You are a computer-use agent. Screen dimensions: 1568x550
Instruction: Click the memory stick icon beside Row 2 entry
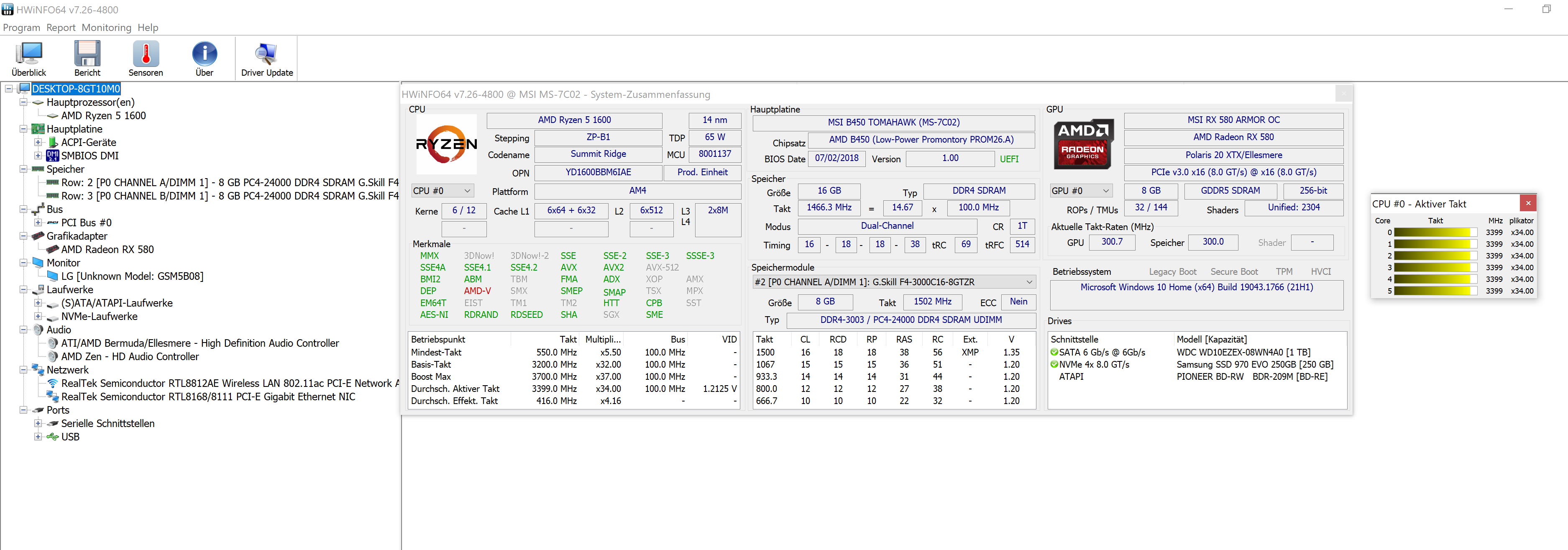tap(52, 182)
